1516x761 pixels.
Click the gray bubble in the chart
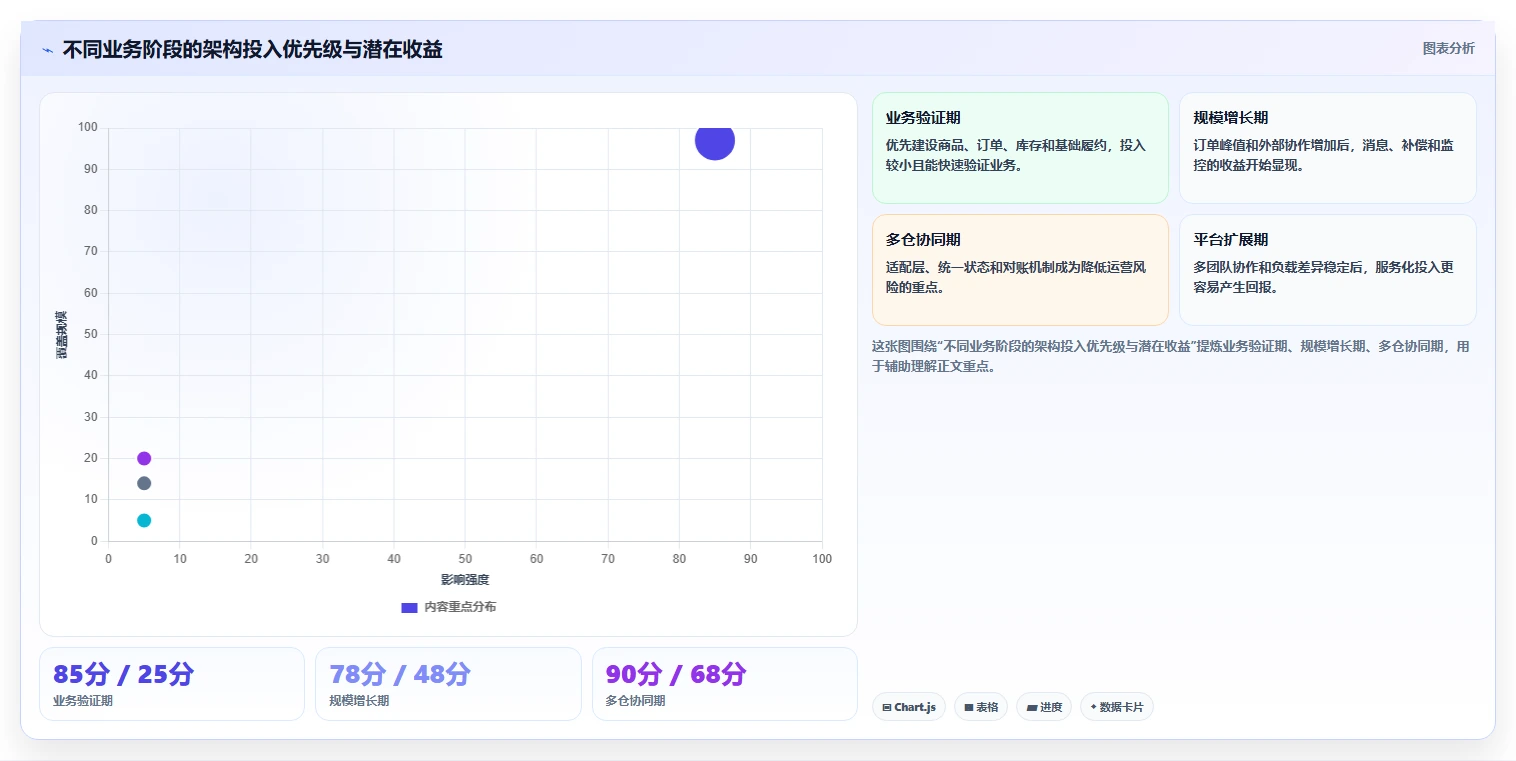tap(144, 483)
